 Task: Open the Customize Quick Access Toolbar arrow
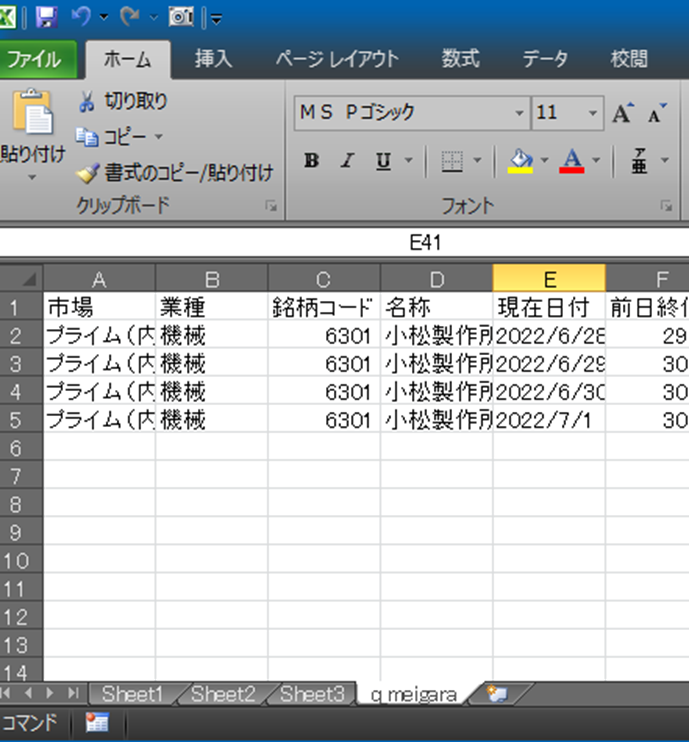216,19
